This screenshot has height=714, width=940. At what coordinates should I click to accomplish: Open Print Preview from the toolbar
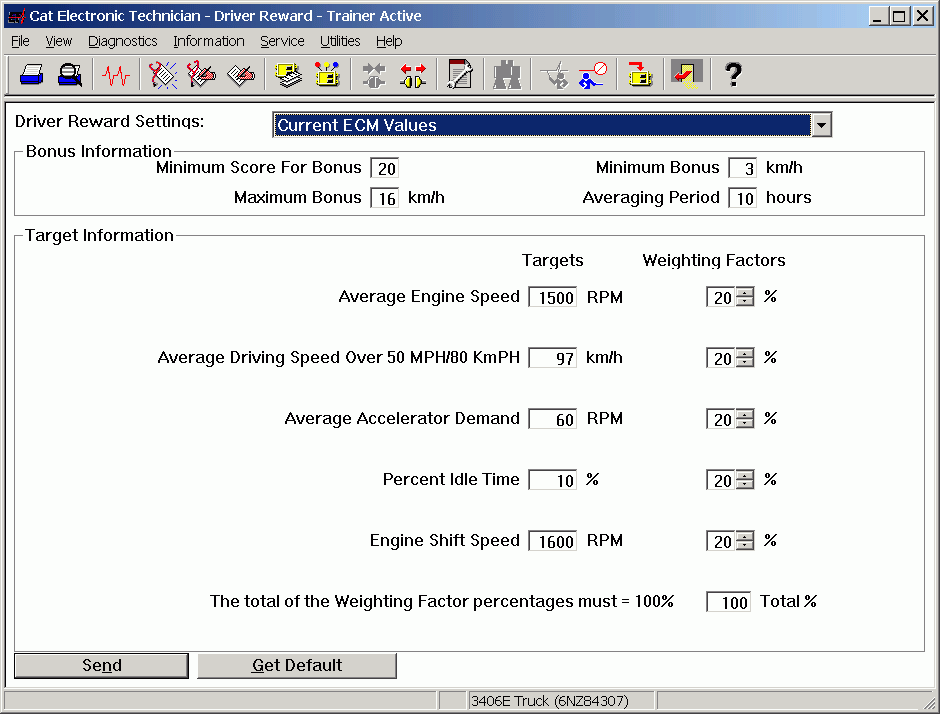70,75
